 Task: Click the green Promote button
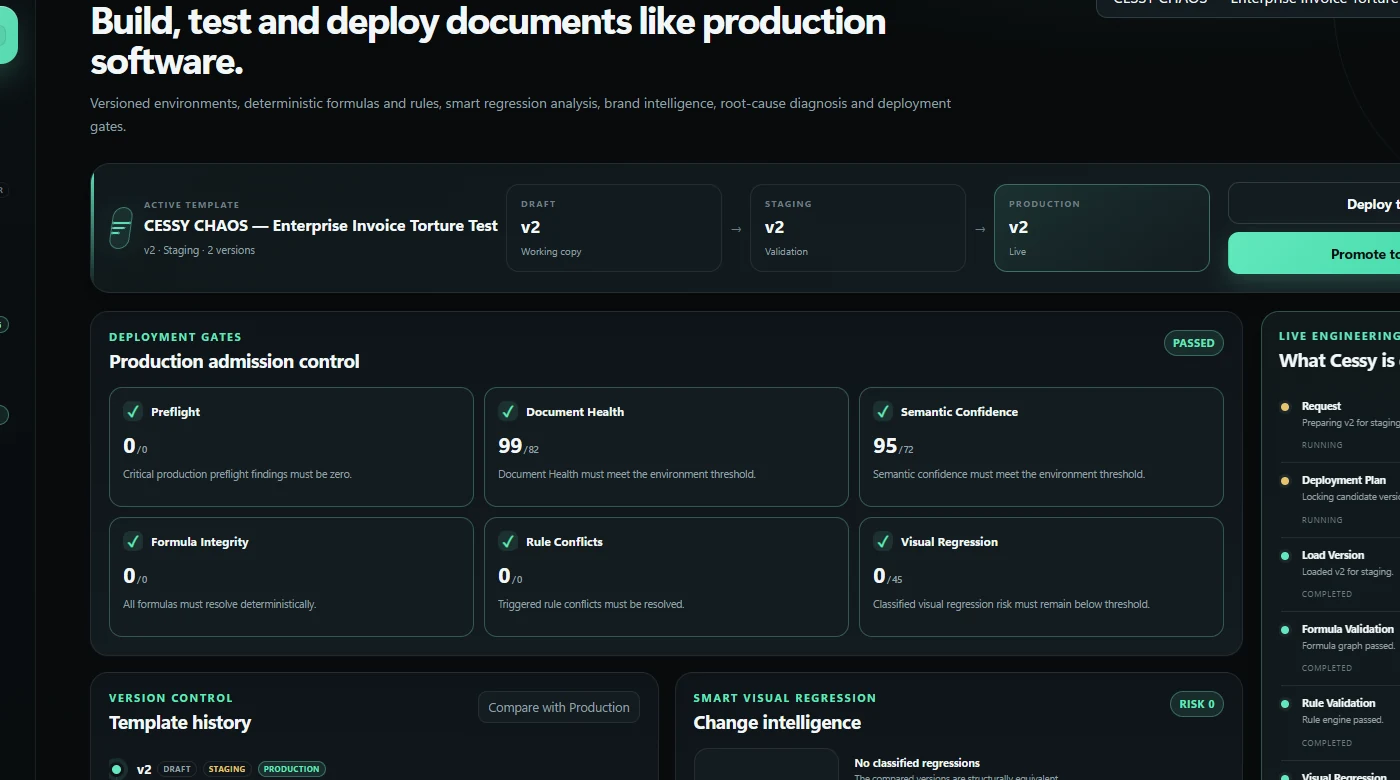pos(1314,254)
